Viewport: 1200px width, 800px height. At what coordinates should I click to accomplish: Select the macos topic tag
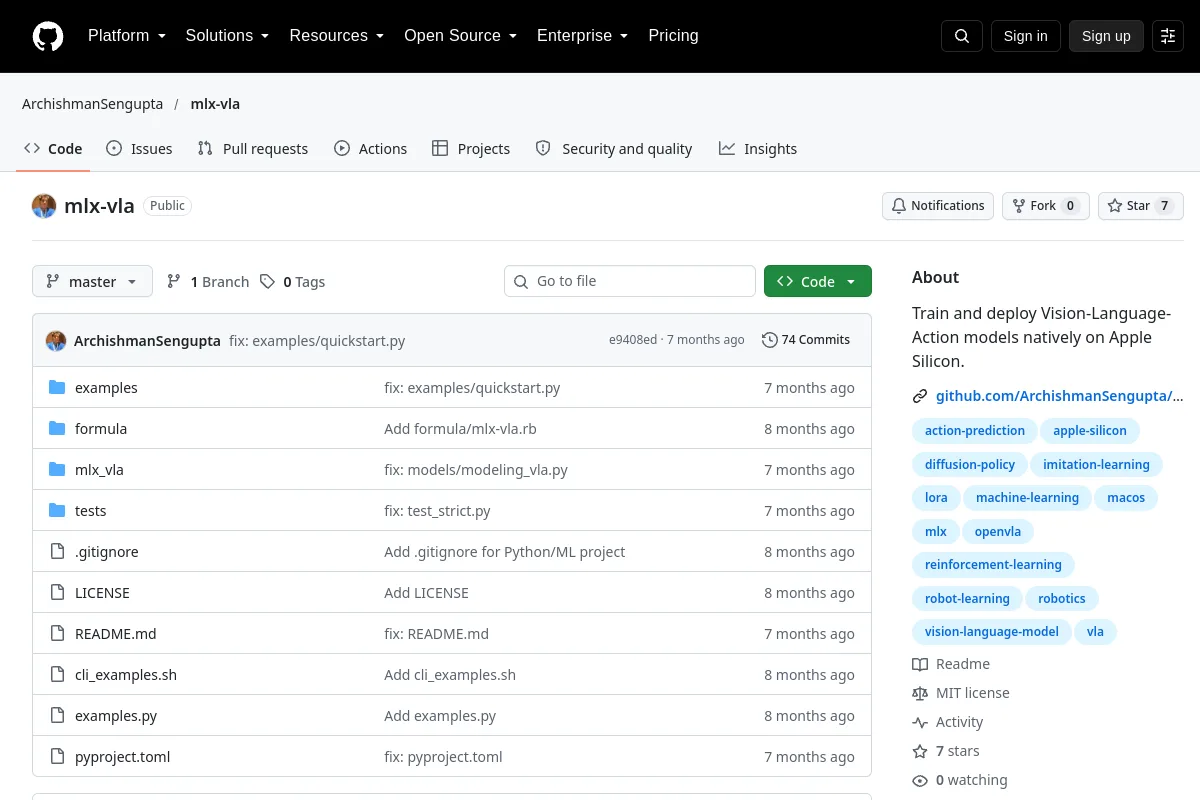(1126, 498)
